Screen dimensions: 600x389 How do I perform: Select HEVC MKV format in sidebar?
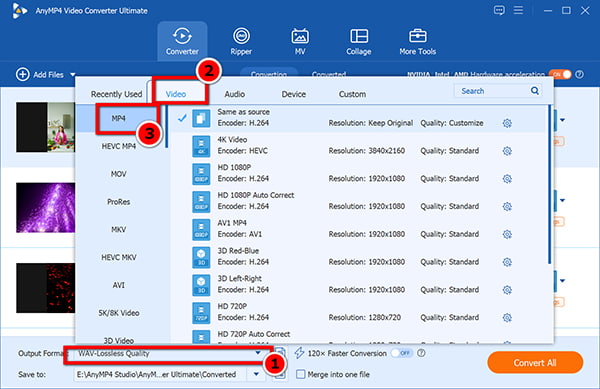119,257
